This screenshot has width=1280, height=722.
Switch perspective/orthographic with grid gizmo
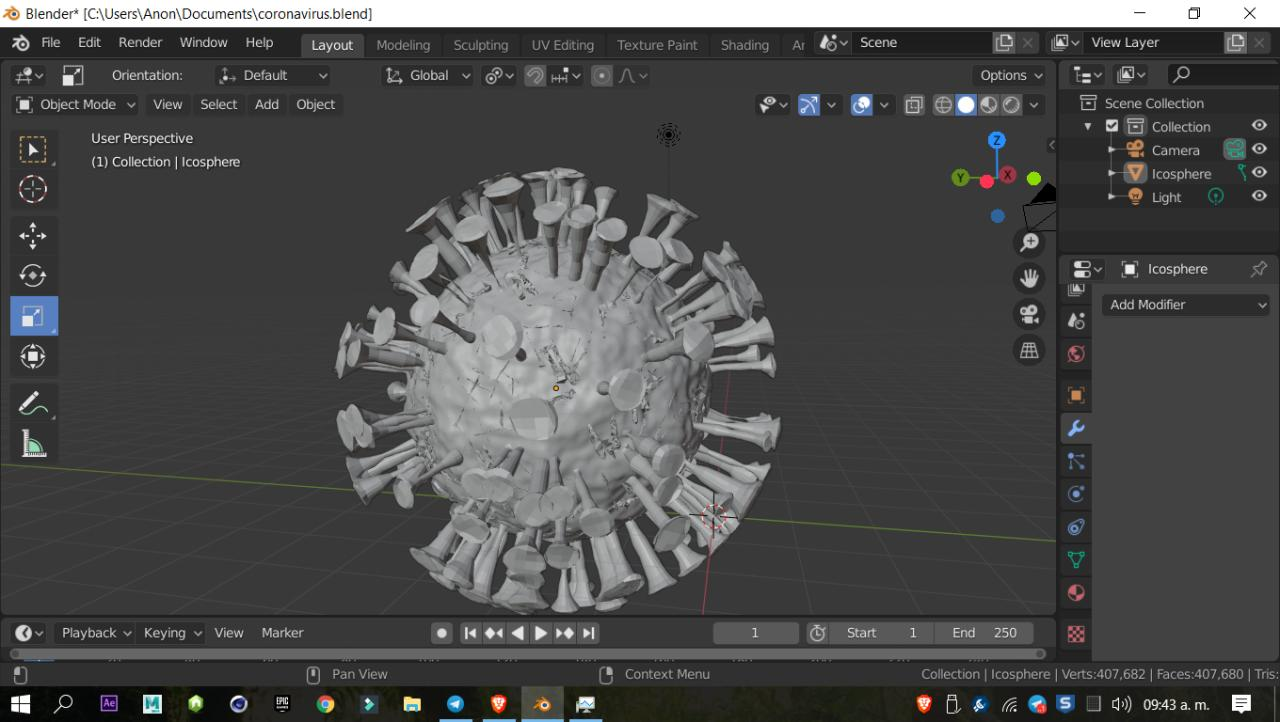(1029, 350)
